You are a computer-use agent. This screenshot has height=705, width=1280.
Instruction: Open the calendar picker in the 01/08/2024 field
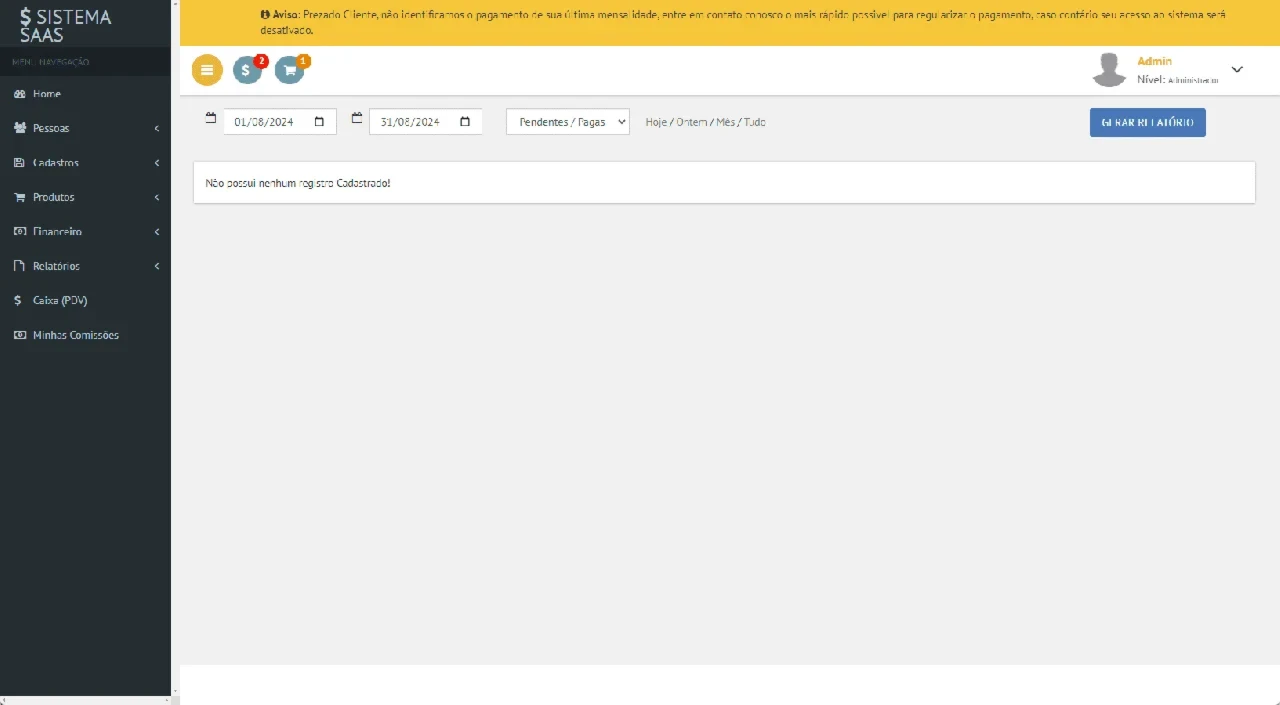coord(319,122)
